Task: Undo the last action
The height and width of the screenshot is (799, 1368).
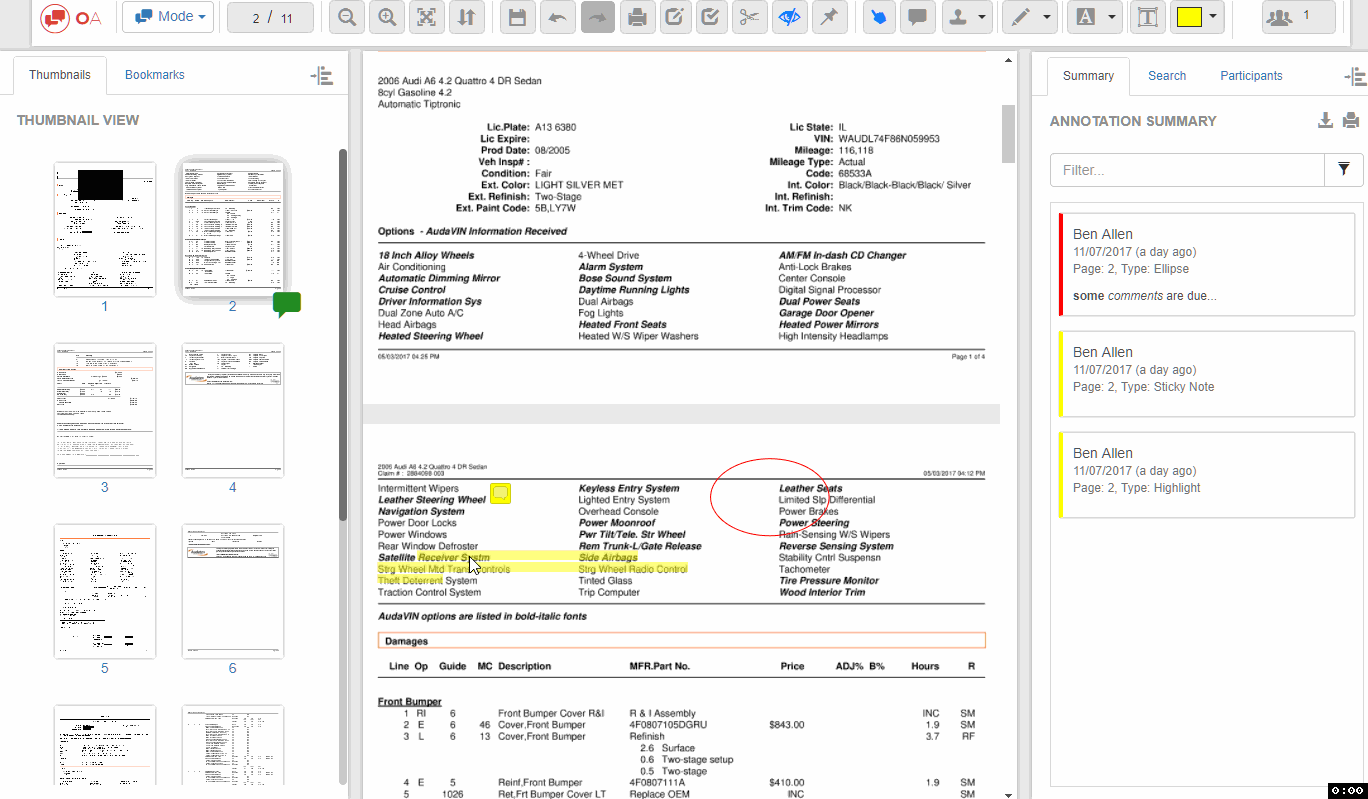Action: tap(557, 17)
